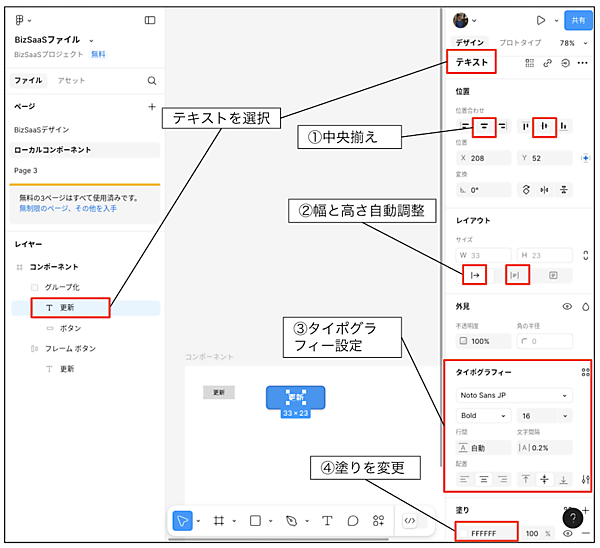Screen dimensions: 600x548
Task: Open the Noto Sans JP font dropdown
Action: click(x=515, y=395)
